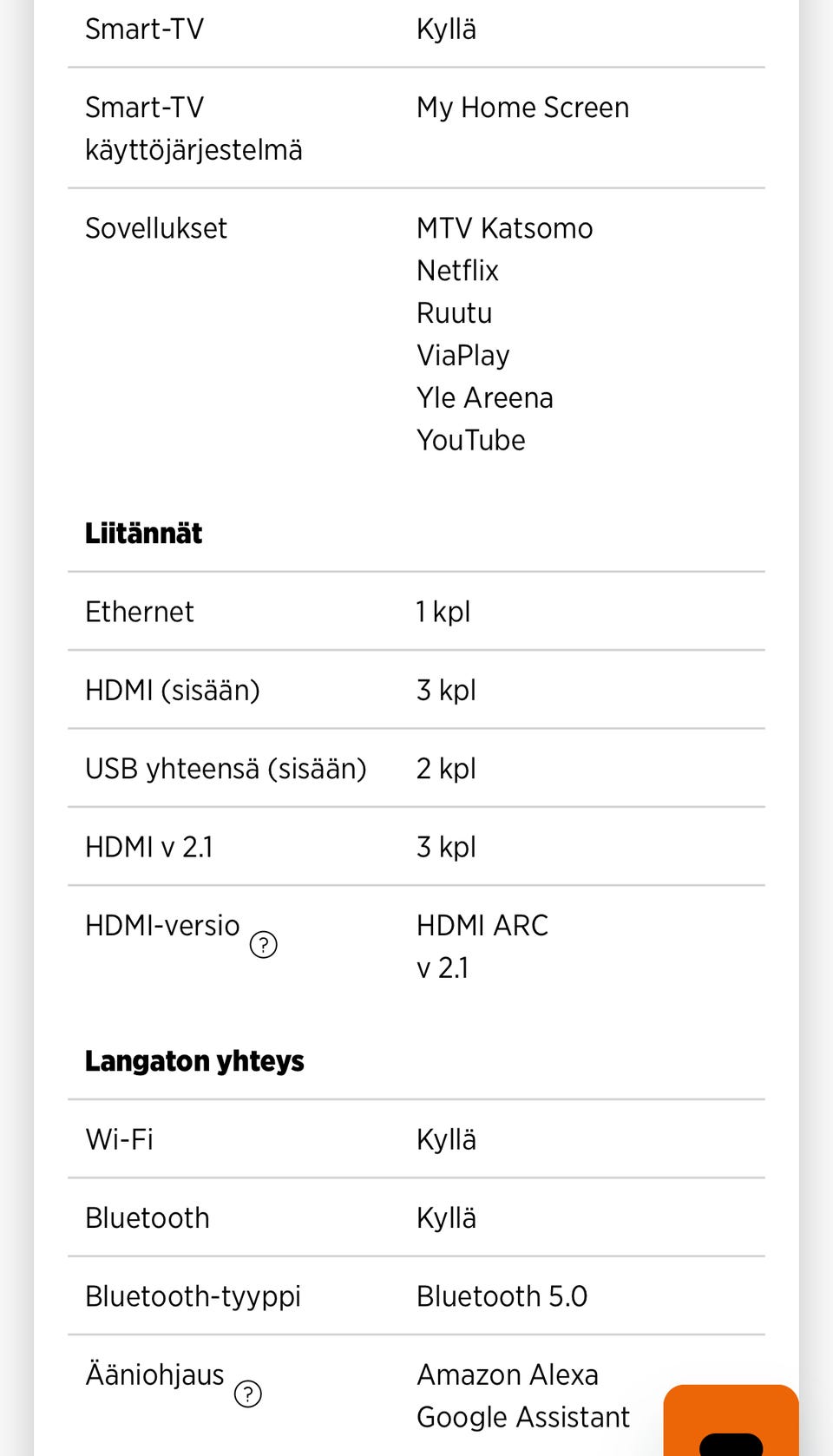Open the orange chat widget
The height and width of the screenshot is (1456, 833).
[x=731, y=1423]
